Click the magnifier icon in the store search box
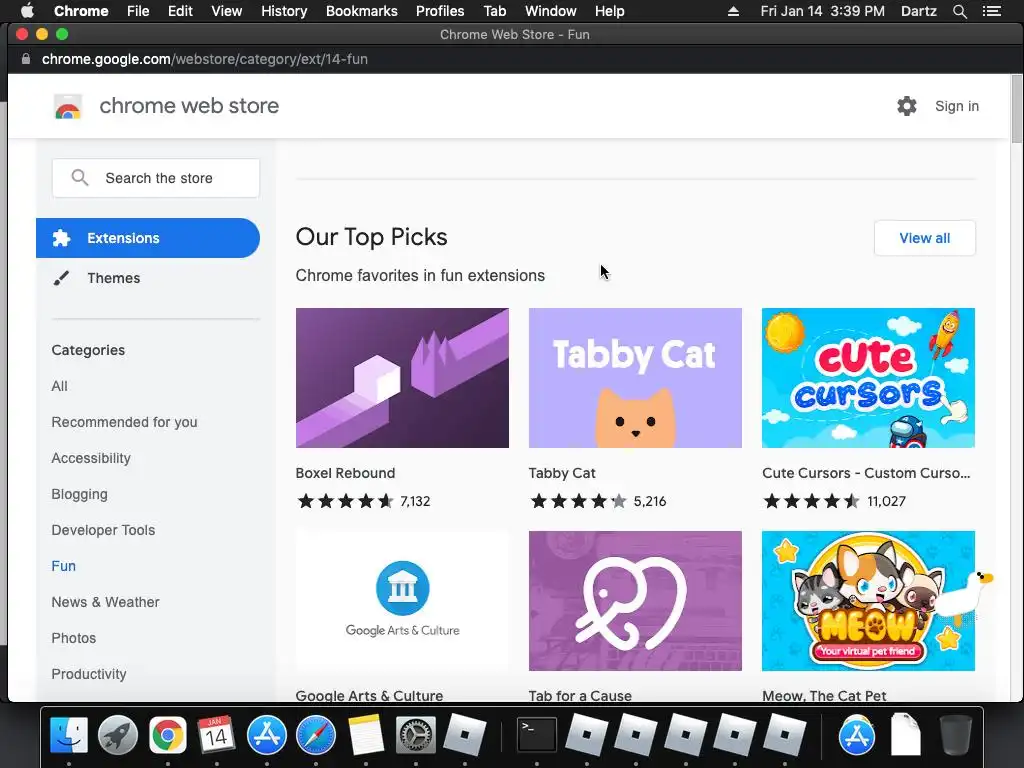Viewport: 1024px width, 768px height. click(x=80, y=178)
